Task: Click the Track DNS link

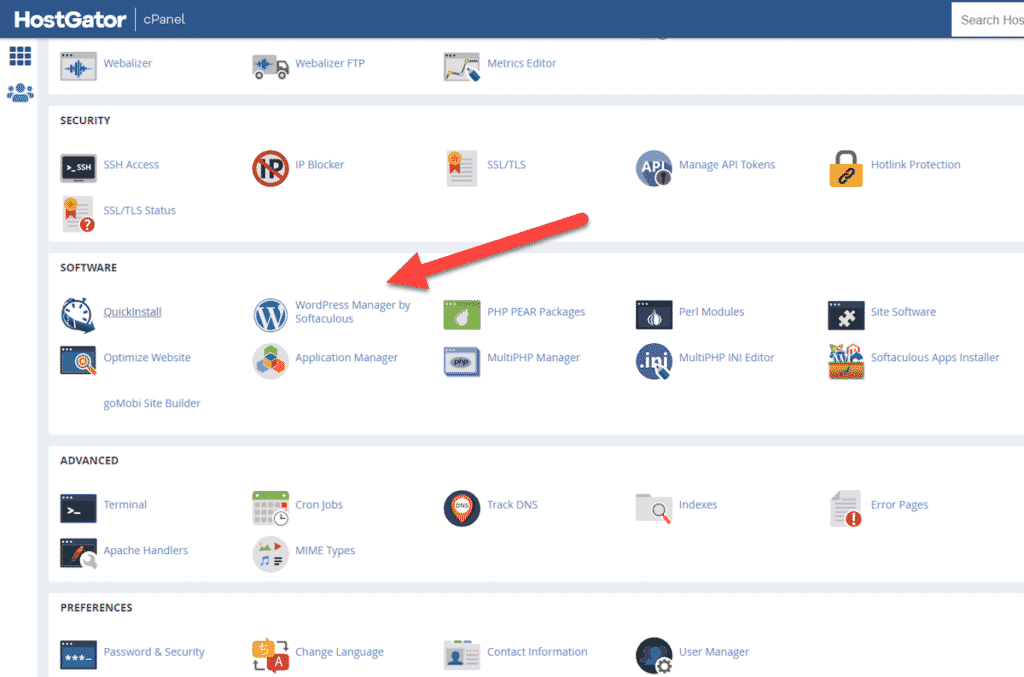Action: (x=512, y=505)
